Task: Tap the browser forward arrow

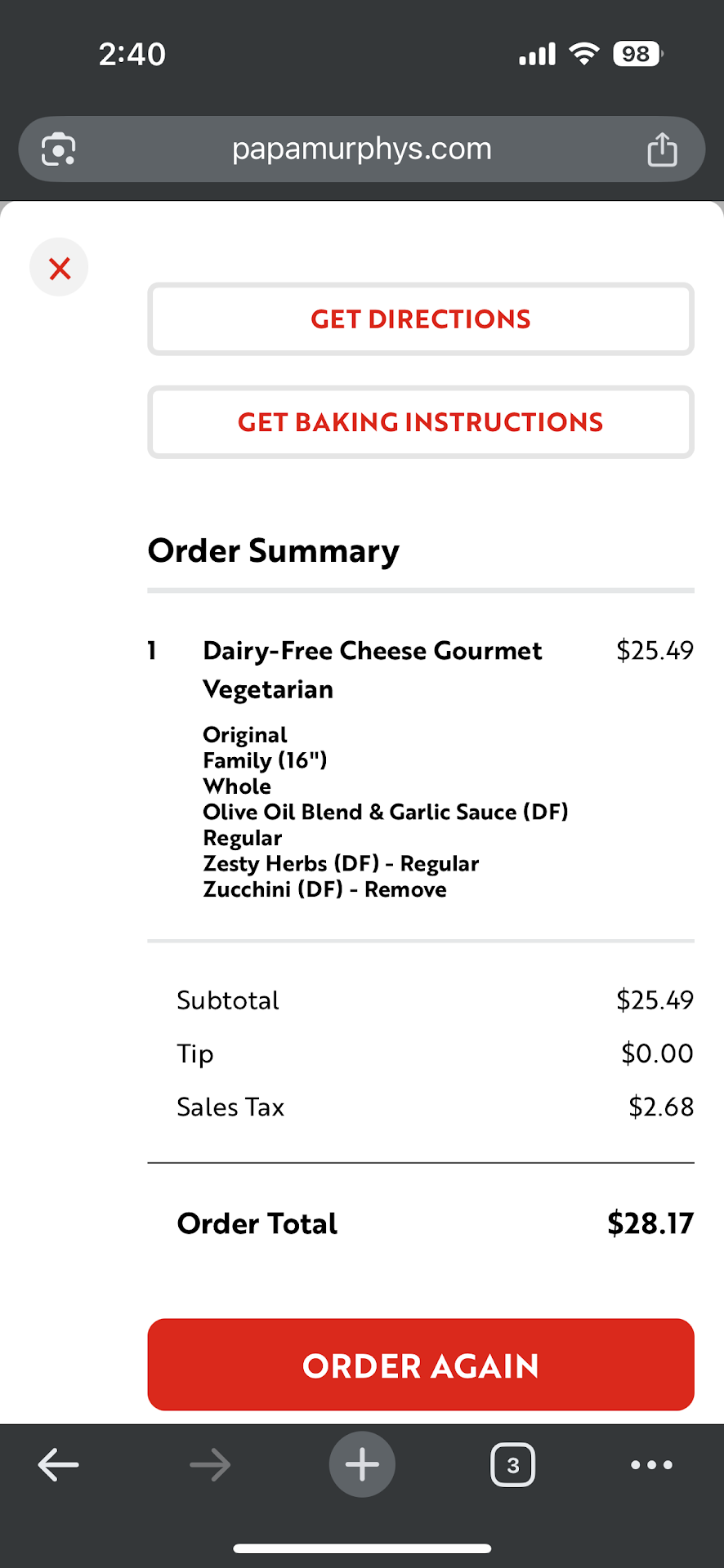Action: [x=210, y=1465]
